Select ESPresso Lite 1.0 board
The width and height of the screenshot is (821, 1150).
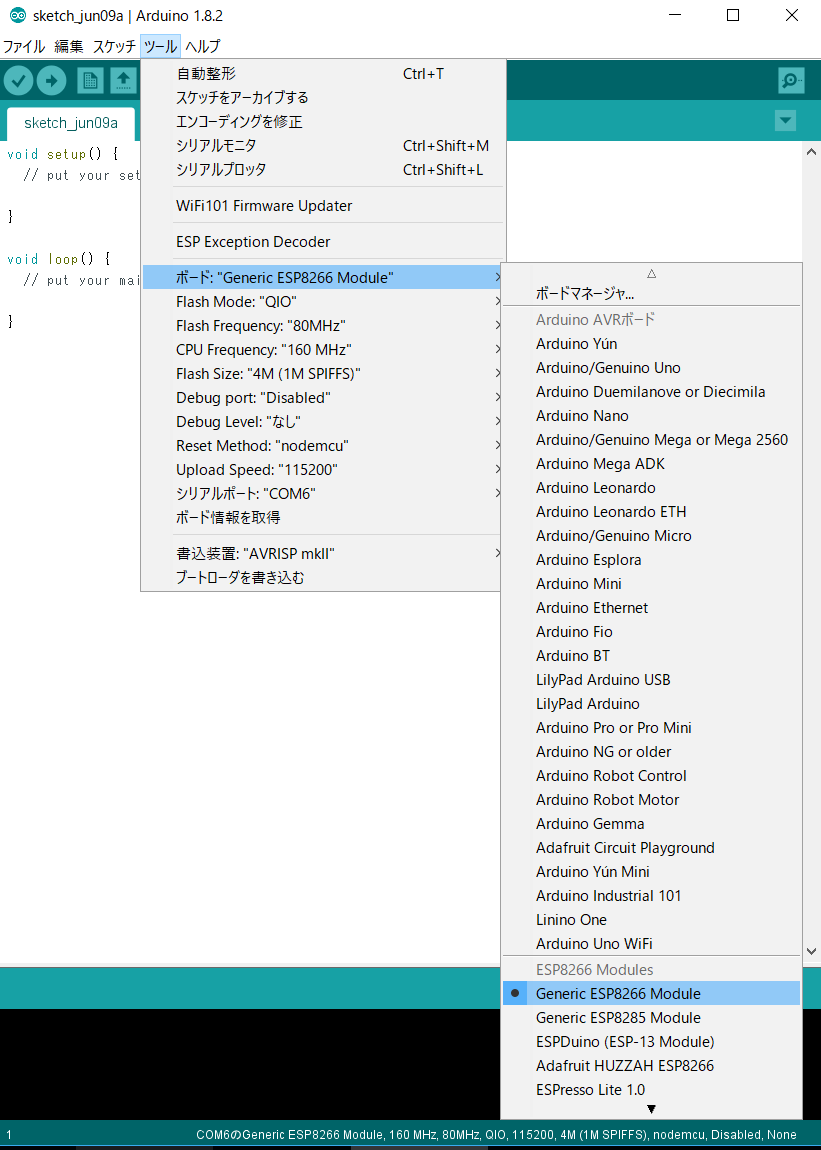point(652,1090)
